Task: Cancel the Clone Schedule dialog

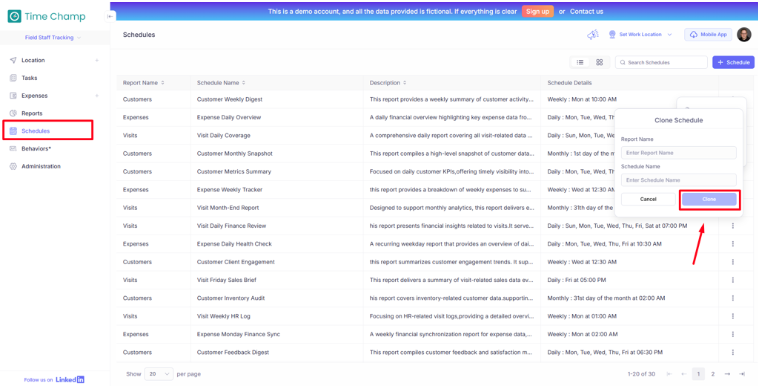Action: tap(648, 199)
